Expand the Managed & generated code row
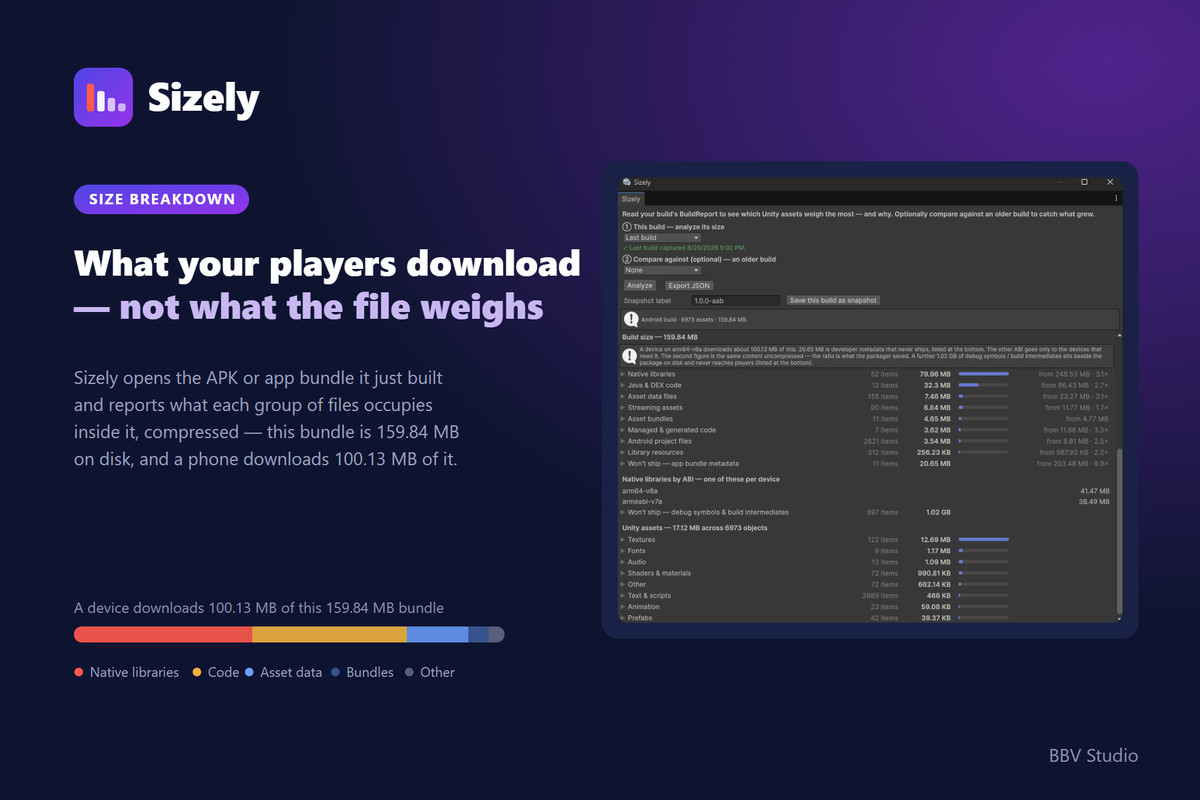Image resolution: width=1200 pixels, height=800 pixels. pos(623,430)
